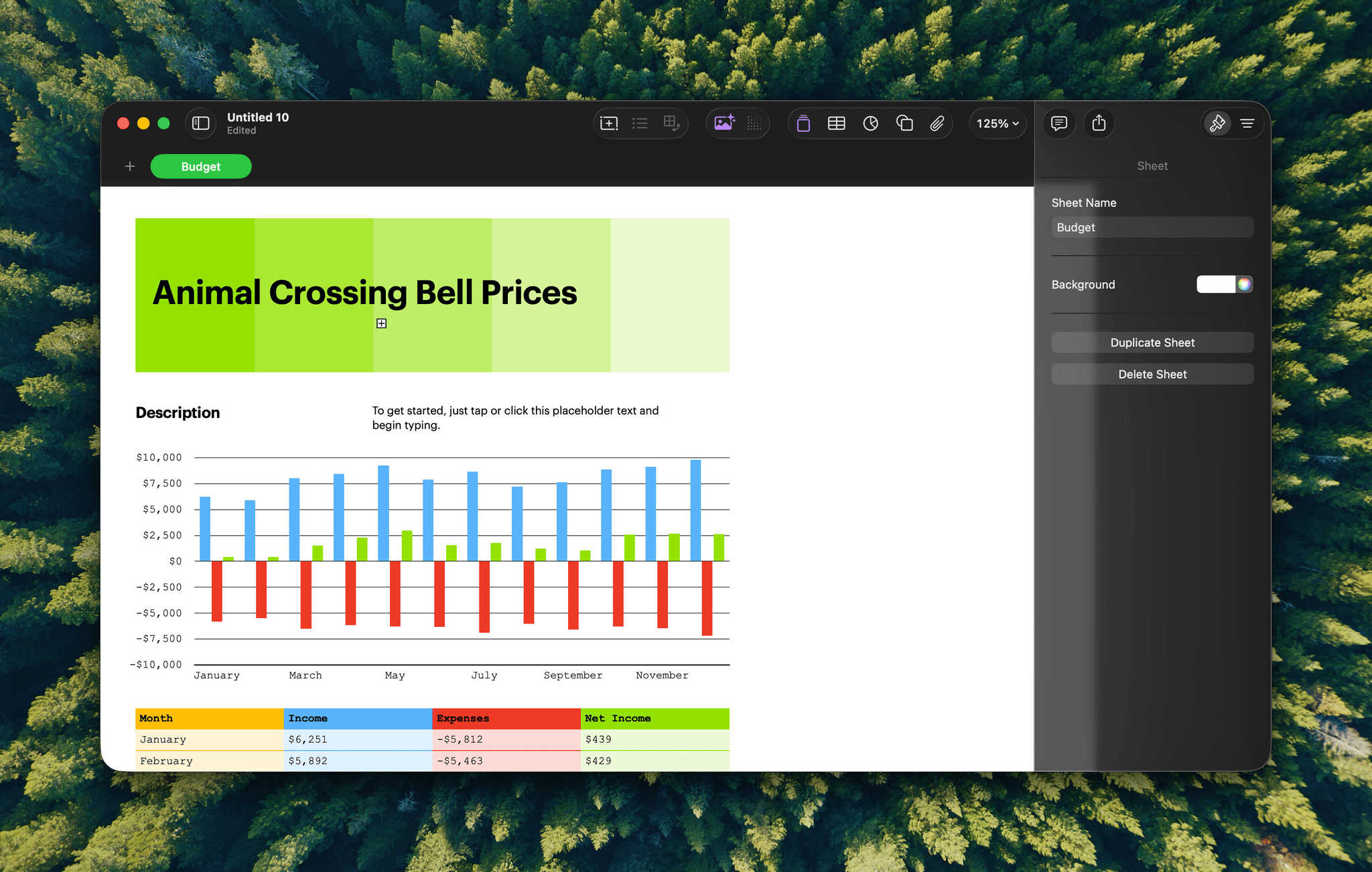Insert a shape from the toolbar

(x=904, y=123)
